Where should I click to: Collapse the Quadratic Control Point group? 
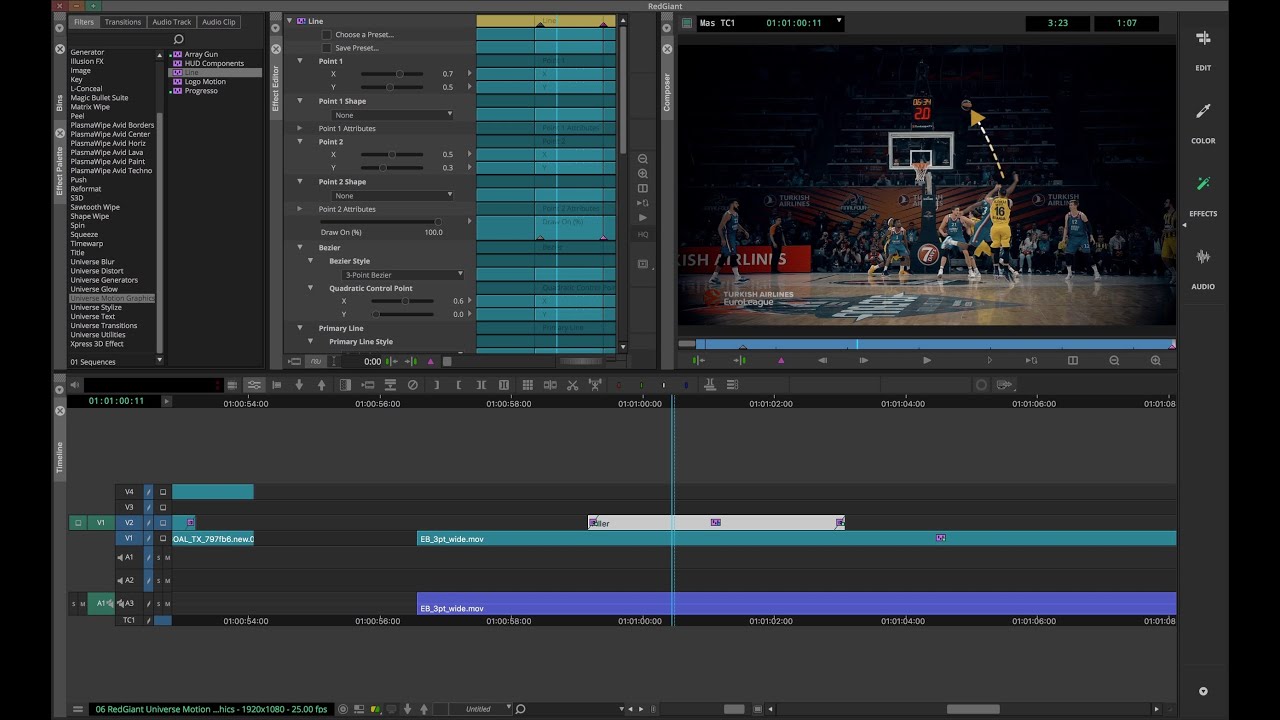(x=310, y=288)
